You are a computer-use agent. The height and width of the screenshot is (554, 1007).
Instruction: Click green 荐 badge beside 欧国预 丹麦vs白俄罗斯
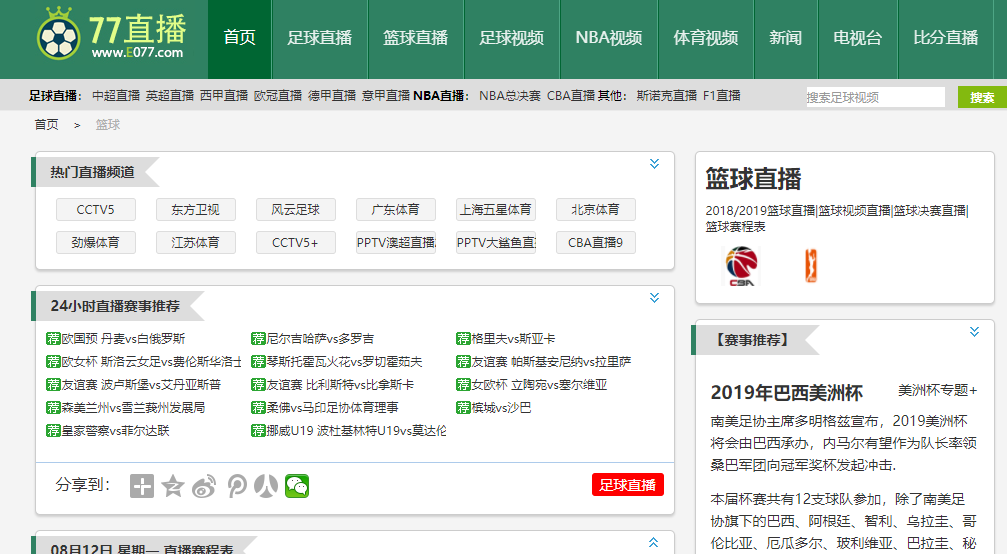click(53, 339)
